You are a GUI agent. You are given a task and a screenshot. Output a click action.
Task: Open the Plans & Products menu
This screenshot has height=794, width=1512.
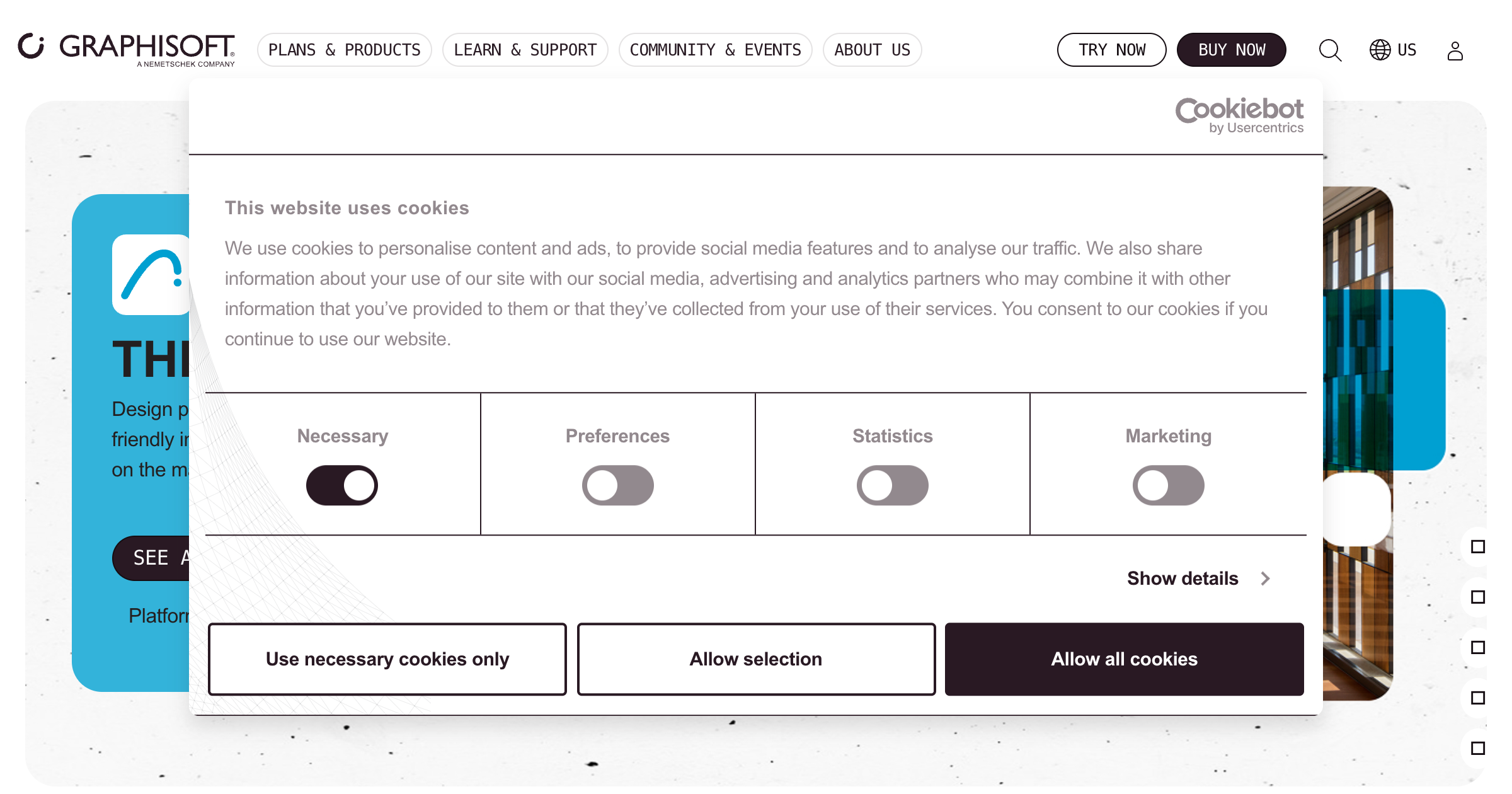345,50
